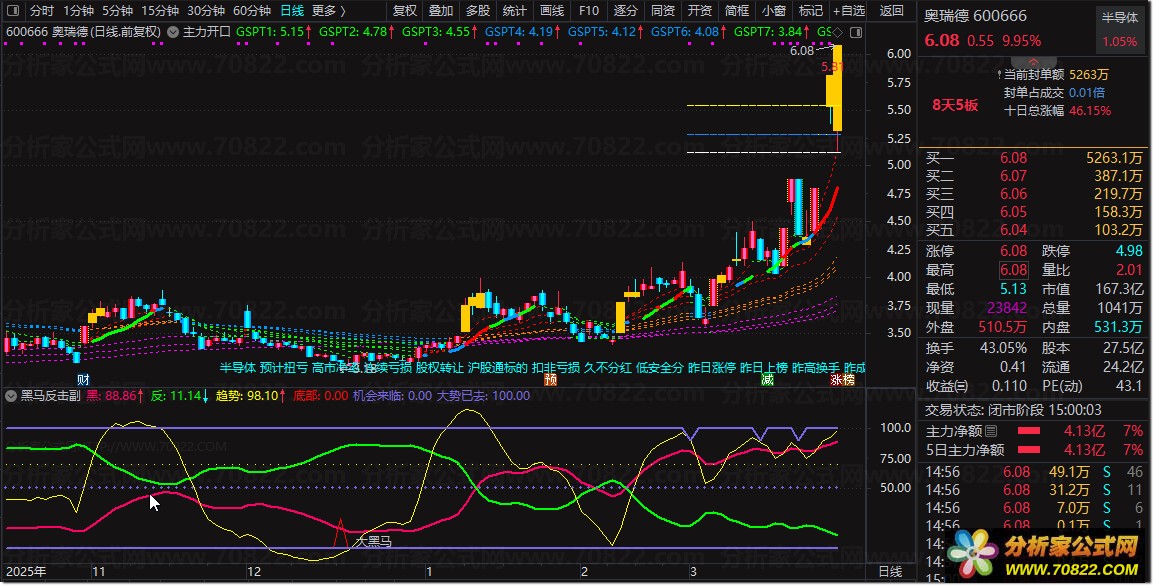Expand main chart indicator dropdown arrow before 主力开口

click(172, 32)
